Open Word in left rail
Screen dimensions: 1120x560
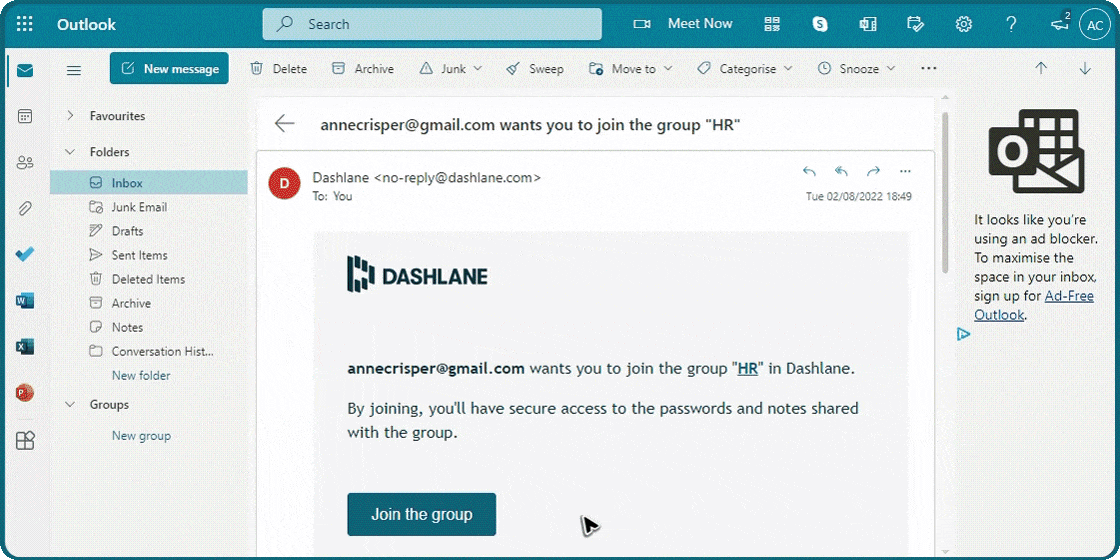tap(25, 301)
